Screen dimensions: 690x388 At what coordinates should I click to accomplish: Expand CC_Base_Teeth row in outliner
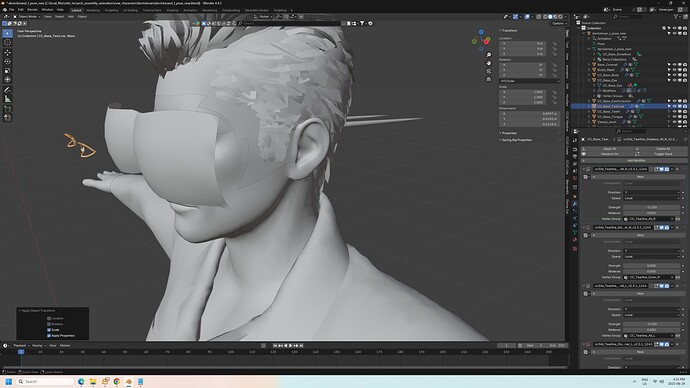[x=589, y=112]
